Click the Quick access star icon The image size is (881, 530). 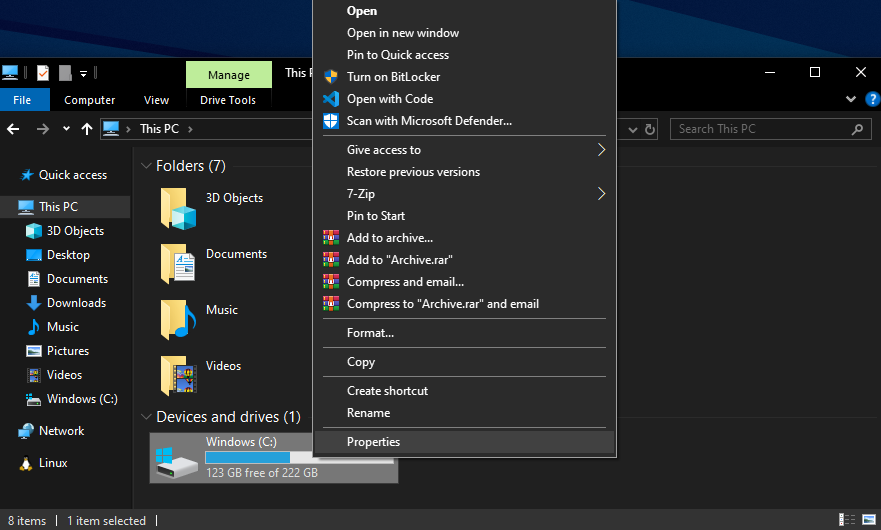27,175
